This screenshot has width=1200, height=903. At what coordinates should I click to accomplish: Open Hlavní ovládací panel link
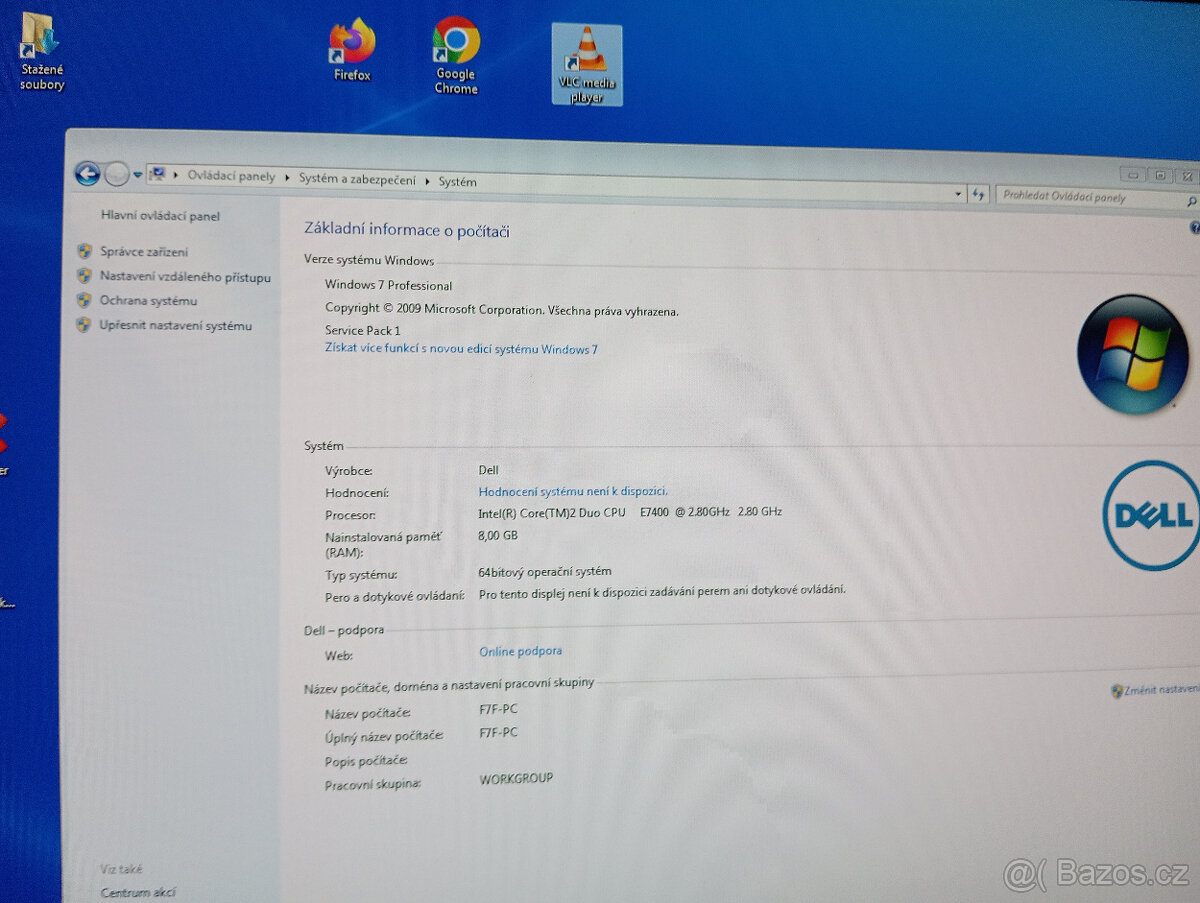point(160,216)
